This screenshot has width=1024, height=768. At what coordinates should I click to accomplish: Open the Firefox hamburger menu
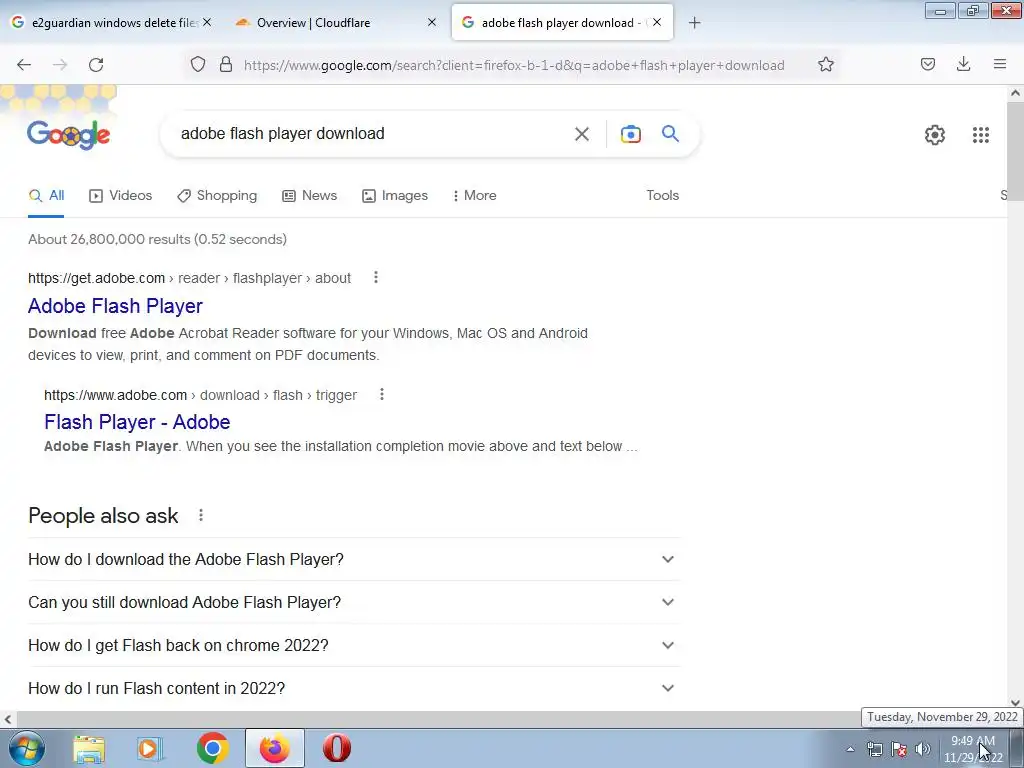1000,64
